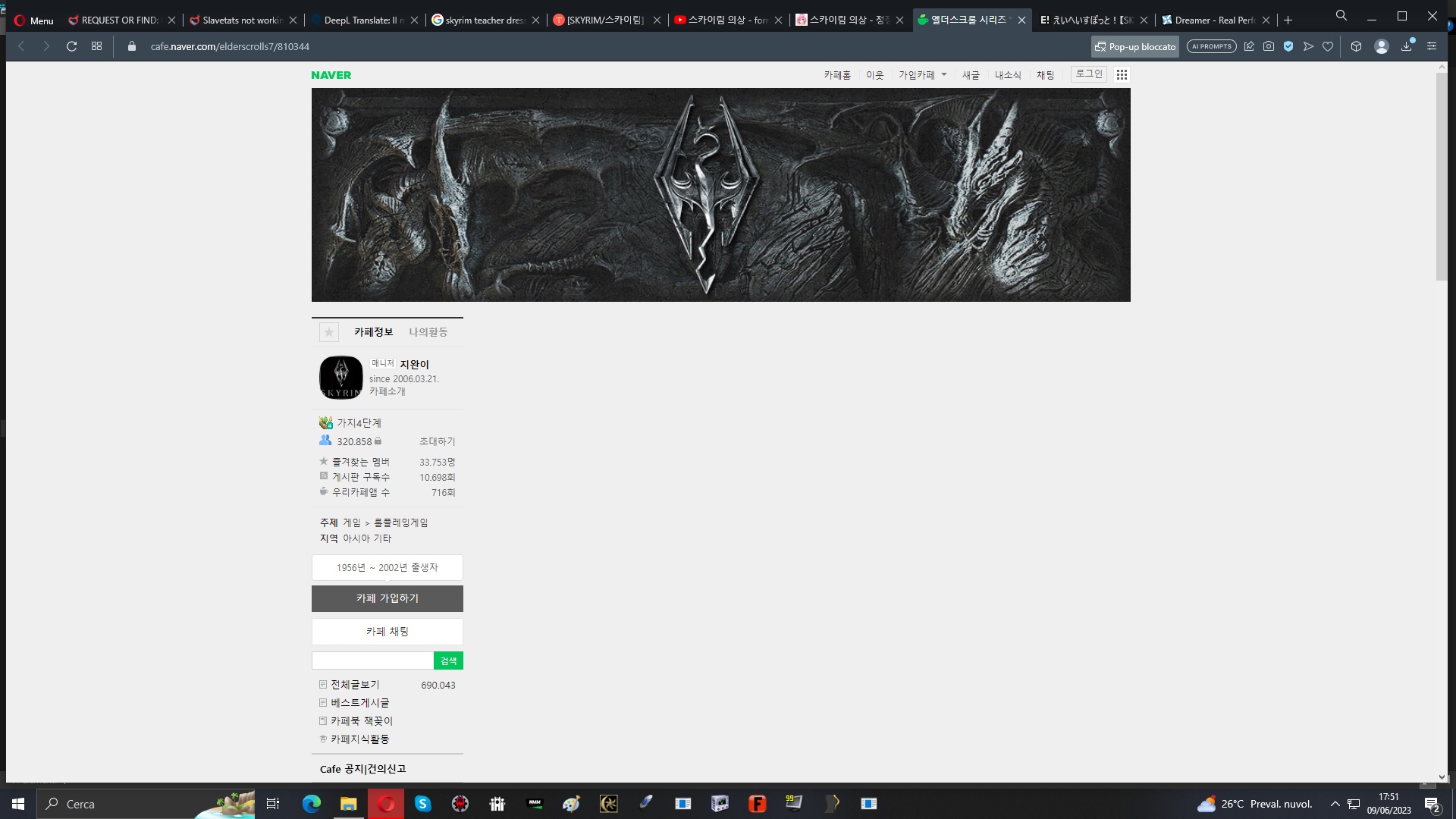Open the 전체글보기 board
The image size is (1456, 819).
(354, 685)
